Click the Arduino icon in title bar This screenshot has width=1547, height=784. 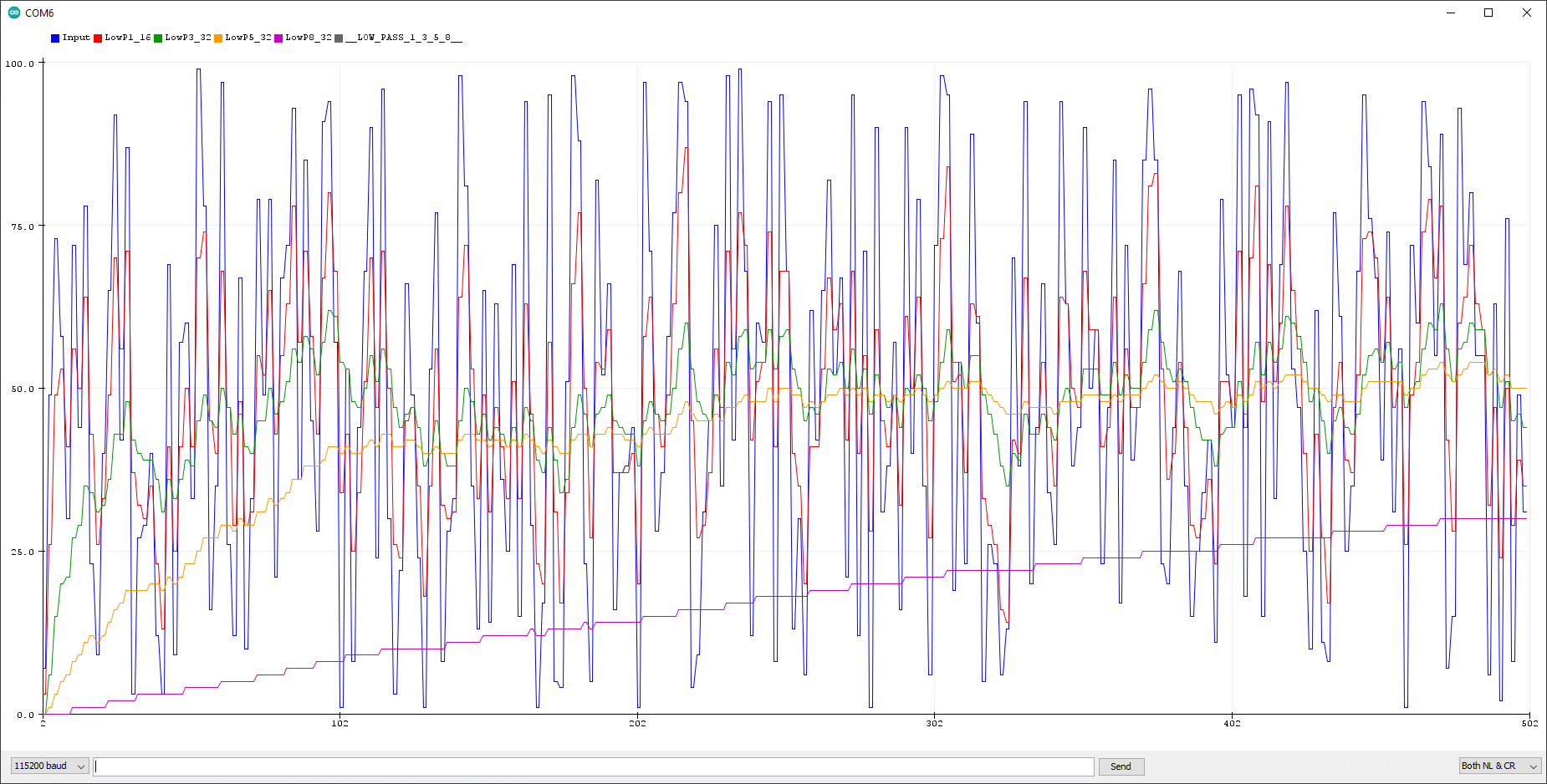tap(14, 13)
